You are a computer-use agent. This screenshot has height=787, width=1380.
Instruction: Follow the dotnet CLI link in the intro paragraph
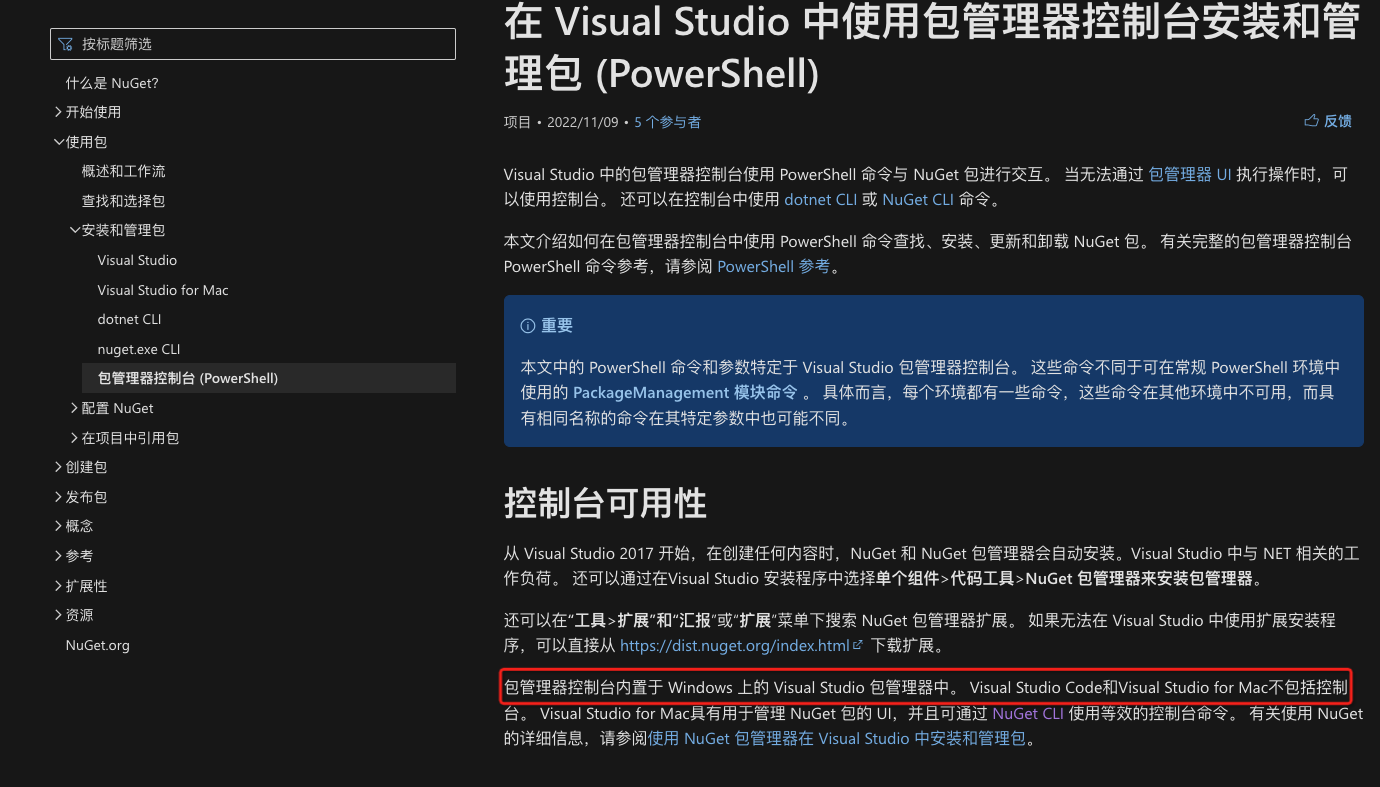[820, 199]
